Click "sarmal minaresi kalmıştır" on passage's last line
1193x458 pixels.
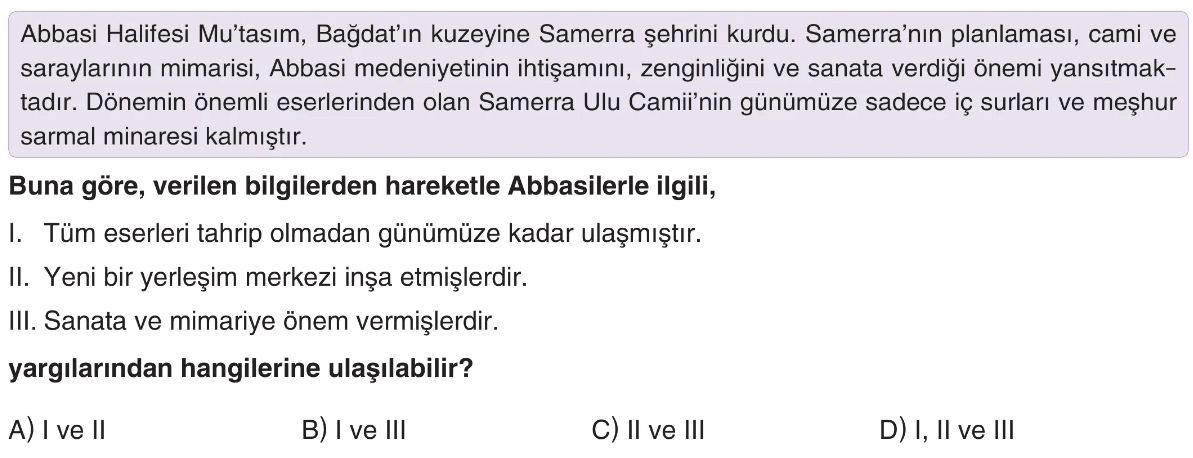(x=162, y=137)
